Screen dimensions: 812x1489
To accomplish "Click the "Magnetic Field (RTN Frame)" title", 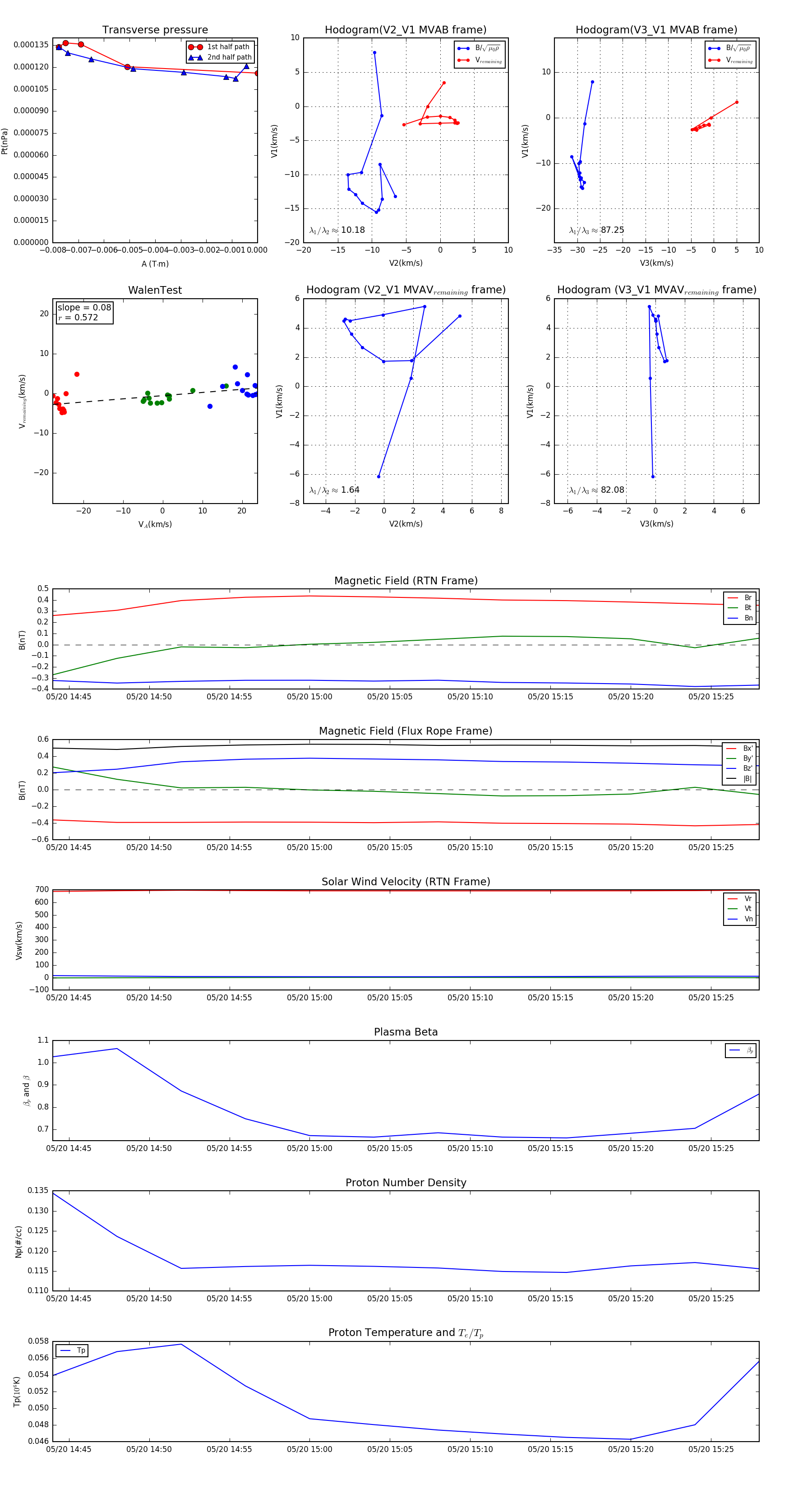I will [406, 581].
